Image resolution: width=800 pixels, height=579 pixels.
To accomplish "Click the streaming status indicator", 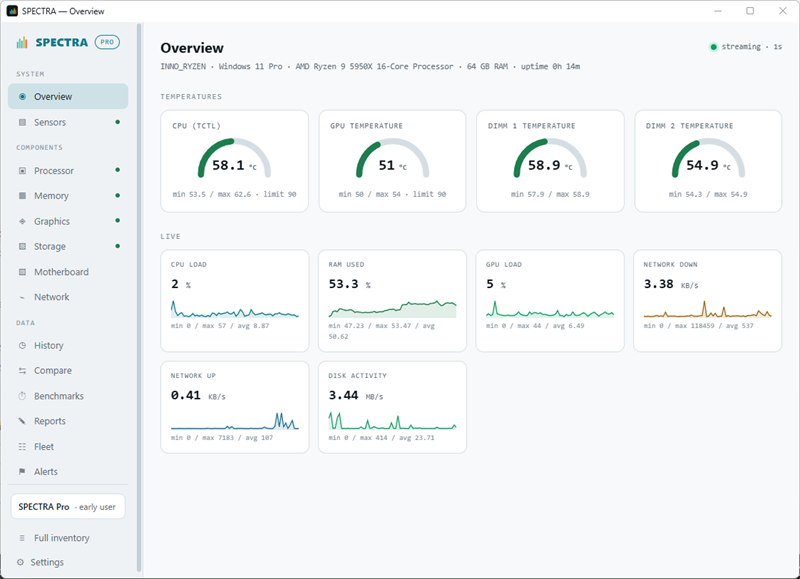I will point(745,47).
